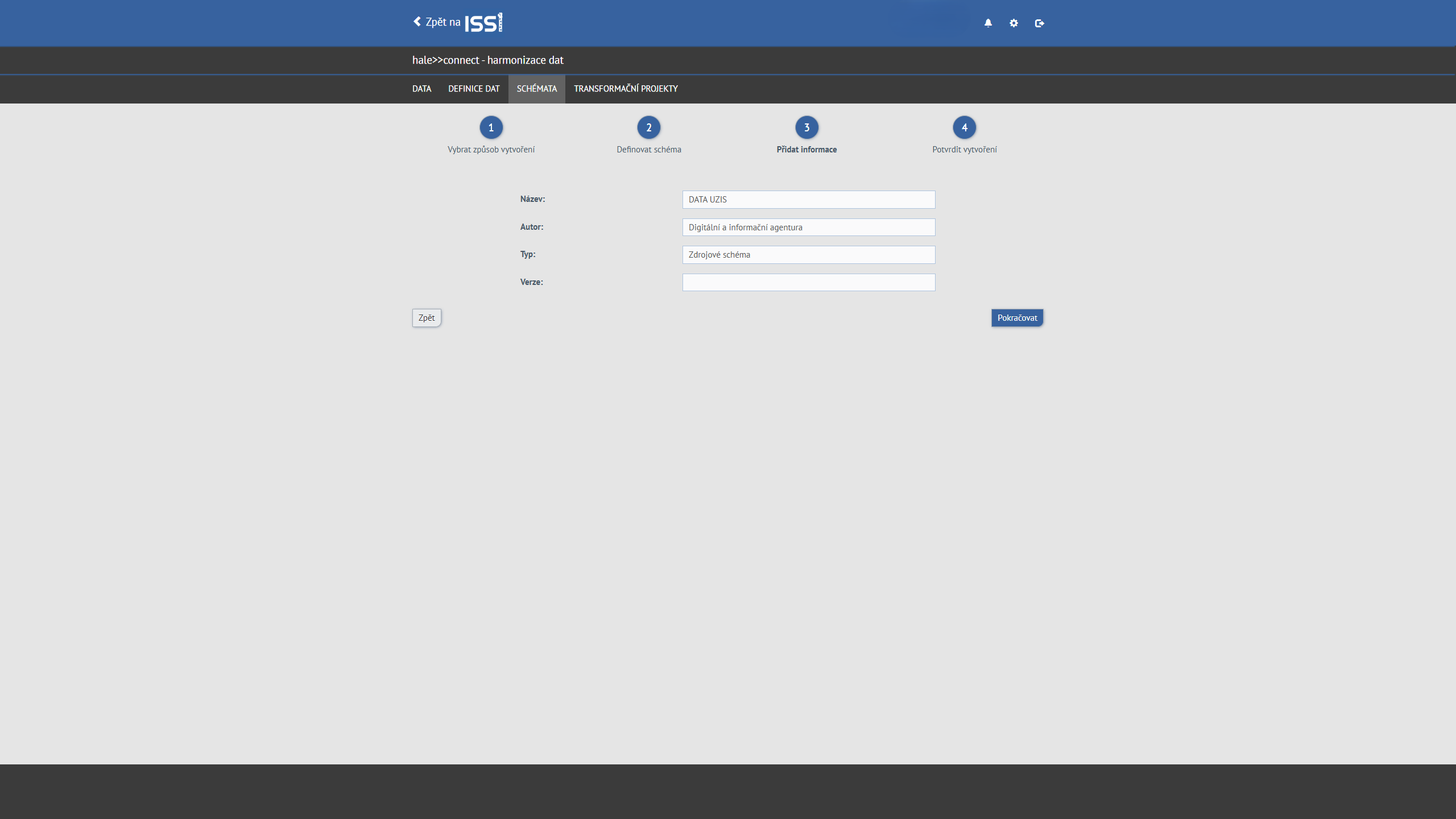Screen dimensions: 1456x819
Task: Switch to DEFINICE DAT tab
Action: (x=474, y=89)
